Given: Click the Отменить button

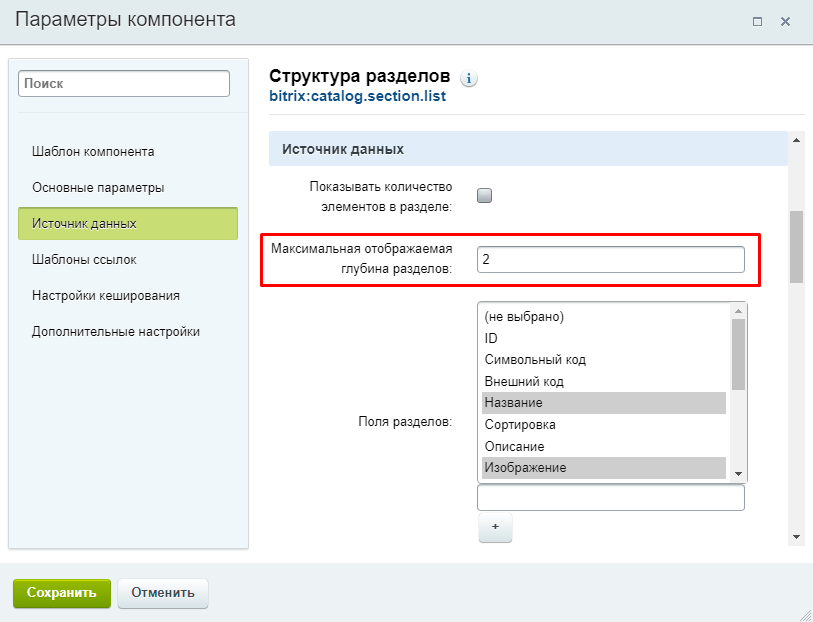Looking at the screenshot, I should [x=163, y=593].
